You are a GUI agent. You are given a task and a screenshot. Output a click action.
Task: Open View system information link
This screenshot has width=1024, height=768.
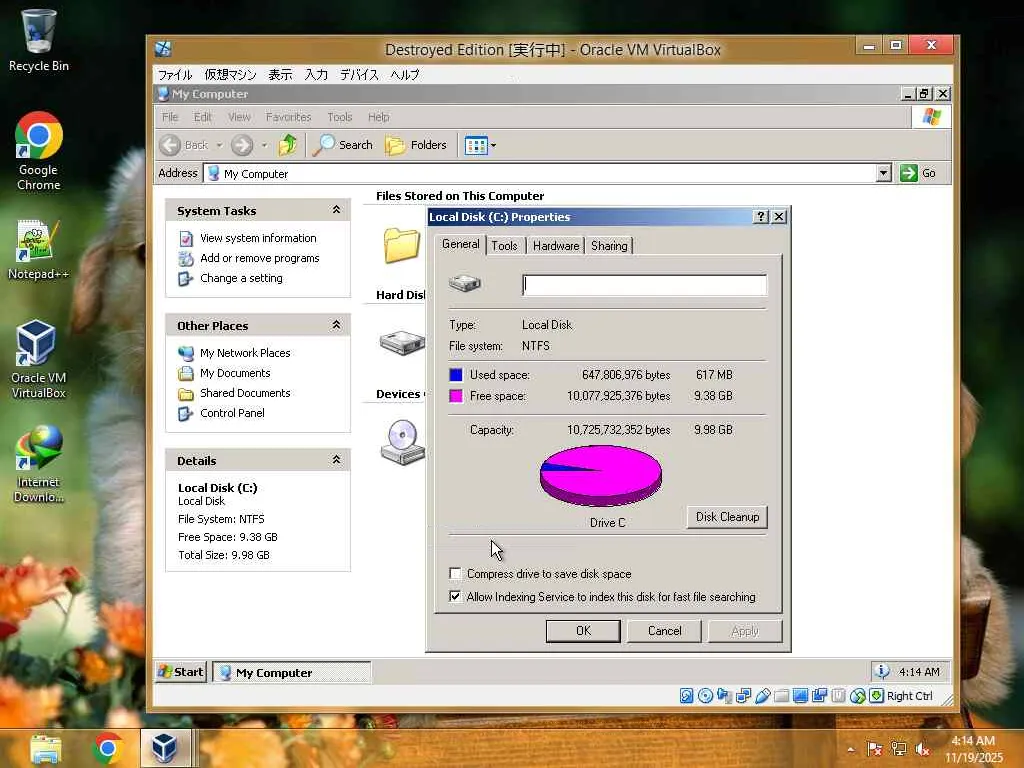click(x=258, y=238)
